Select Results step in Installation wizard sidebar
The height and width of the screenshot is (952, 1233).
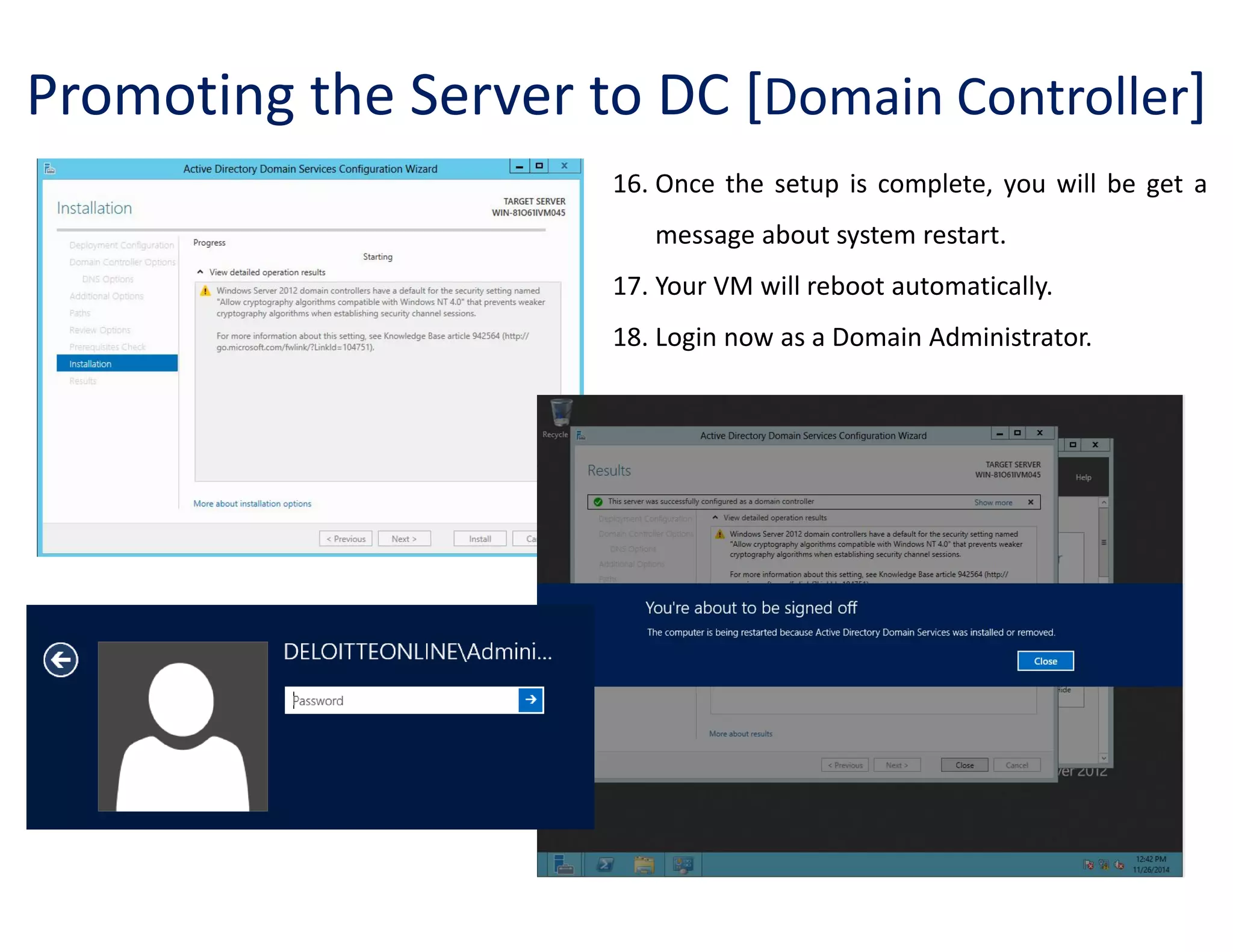[82, 381]
